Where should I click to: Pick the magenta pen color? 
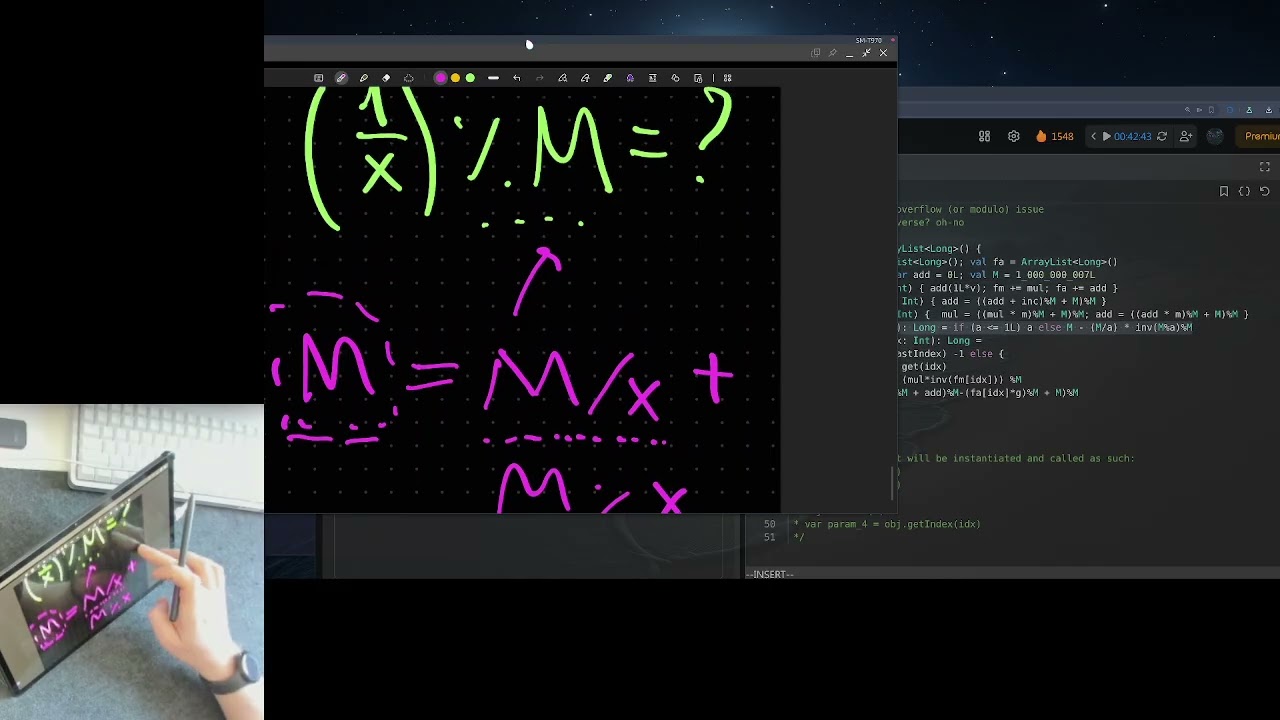click(441, 78)
